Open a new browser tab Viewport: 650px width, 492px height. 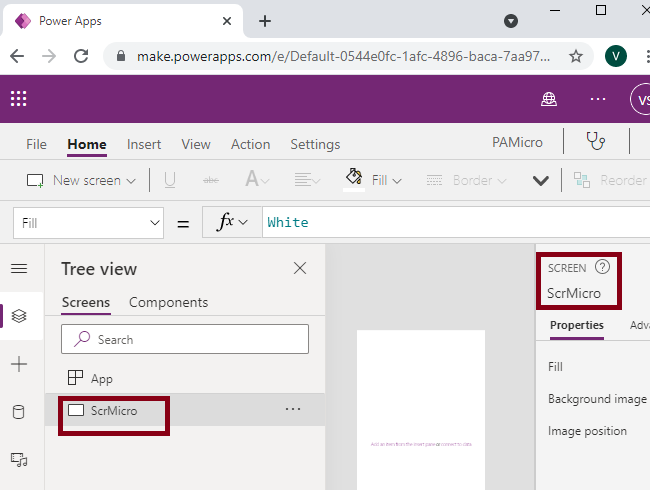coord(265,21)
